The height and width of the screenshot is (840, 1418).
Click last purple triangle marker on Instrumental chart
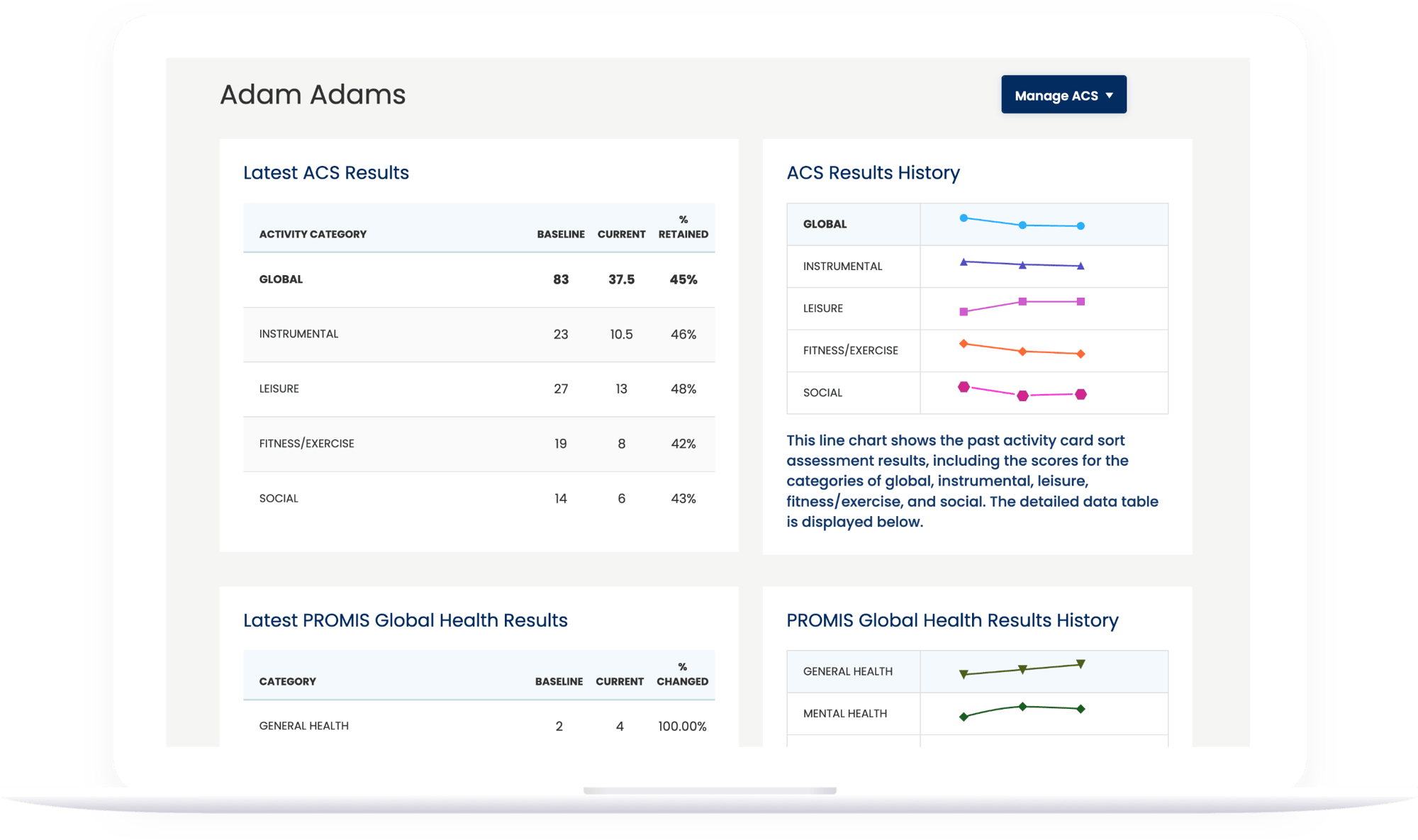(1081, 267)
